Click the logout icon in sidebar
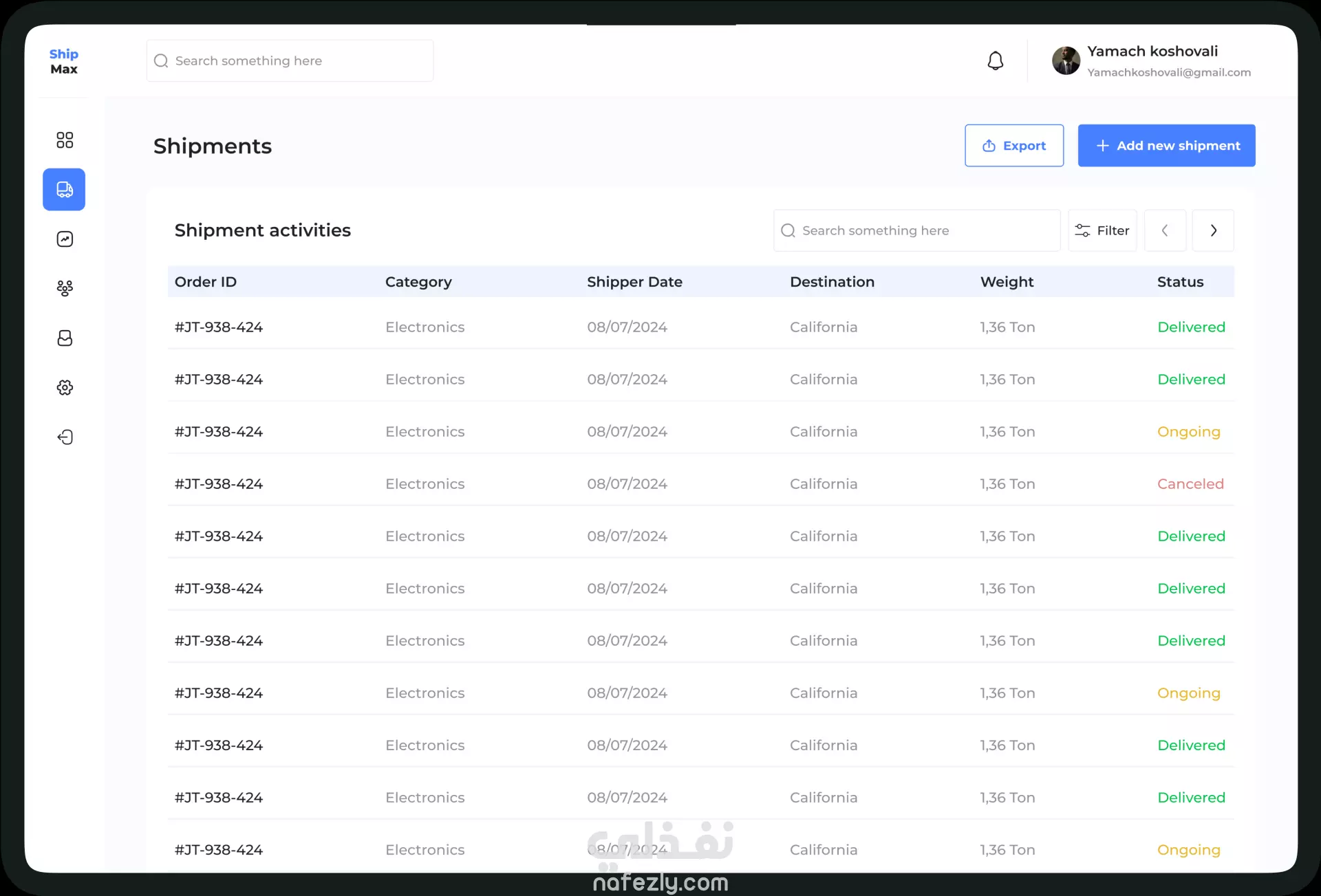The width and height of the screenshot is (1321, 896). pyautogui.click(x=65, y=437)
